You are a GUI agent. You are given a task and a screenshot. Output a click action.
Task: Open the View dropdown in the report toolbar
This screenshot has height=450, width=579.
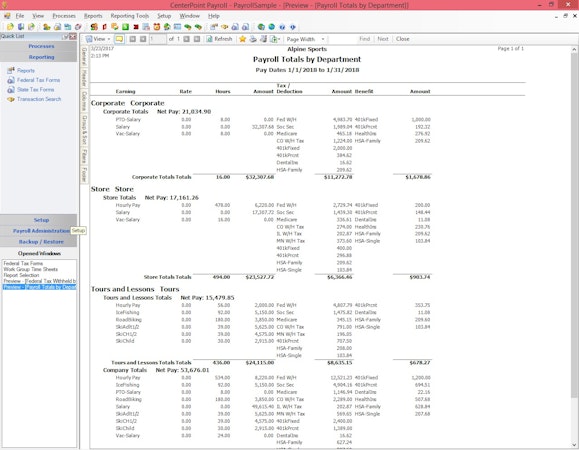point(98,39)
